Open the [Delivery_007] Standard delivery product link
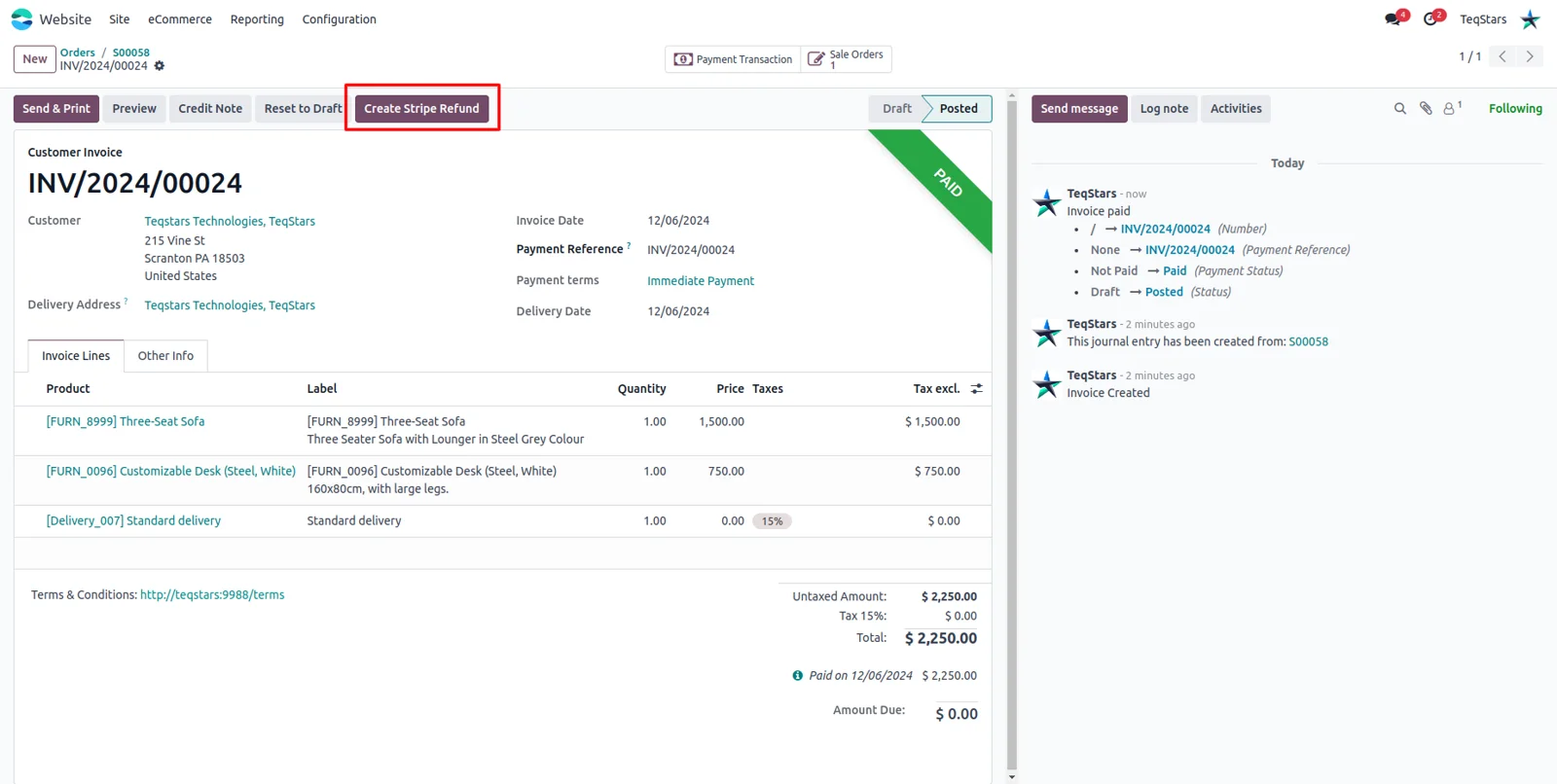Viewport: 1557px width, 784px height. pos(133,521)
